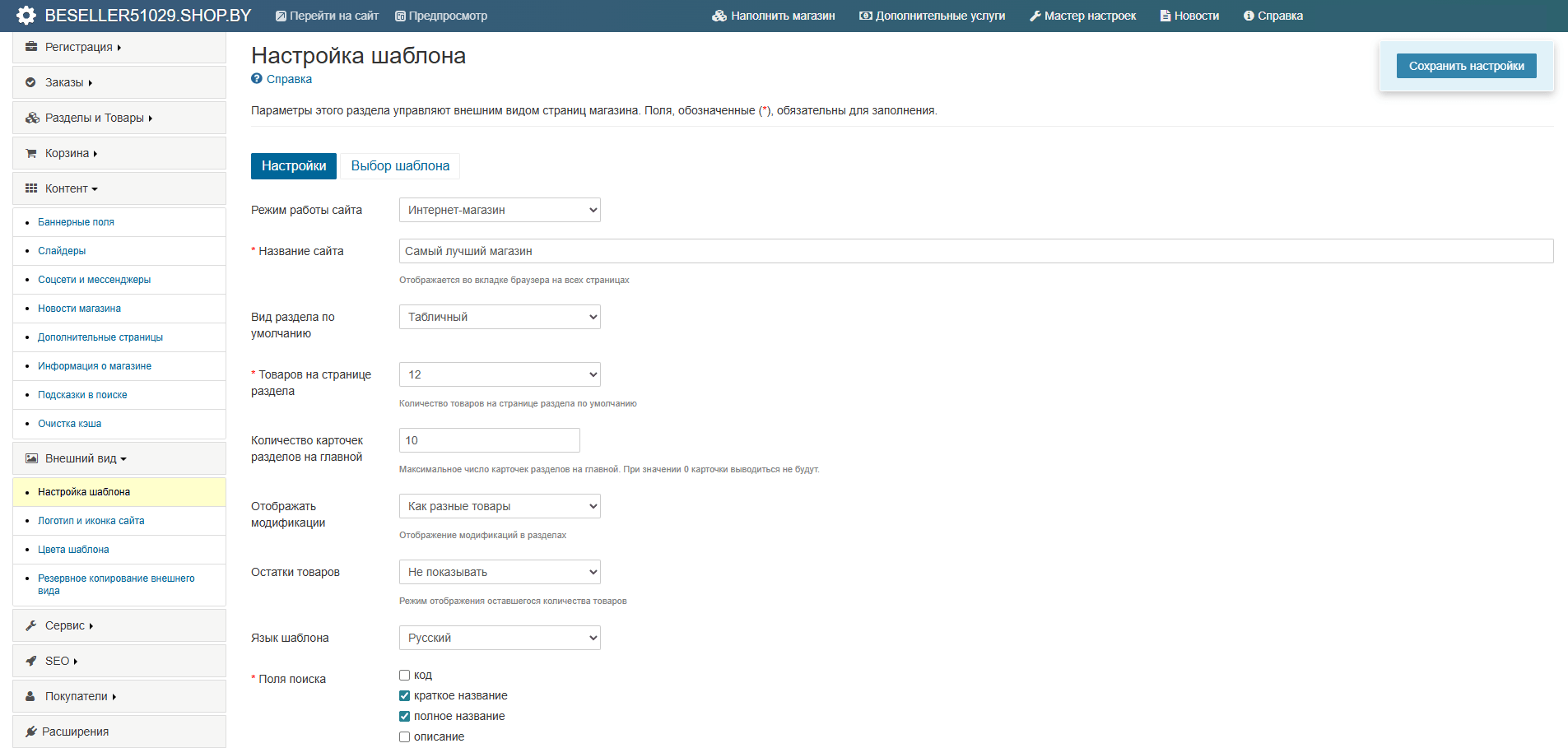The height and width of the screenshot is (748, 1568).
Task: Click the gear icon beside the shop name
Action: click(x=26, y=16)
